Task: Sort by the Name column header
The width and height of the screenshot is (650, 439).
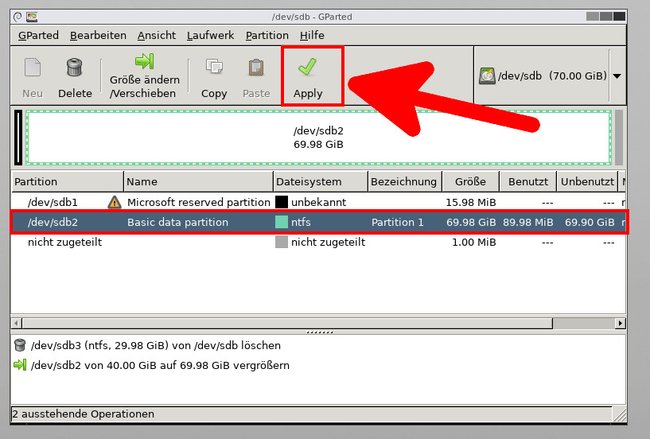Action: point(198,182)
